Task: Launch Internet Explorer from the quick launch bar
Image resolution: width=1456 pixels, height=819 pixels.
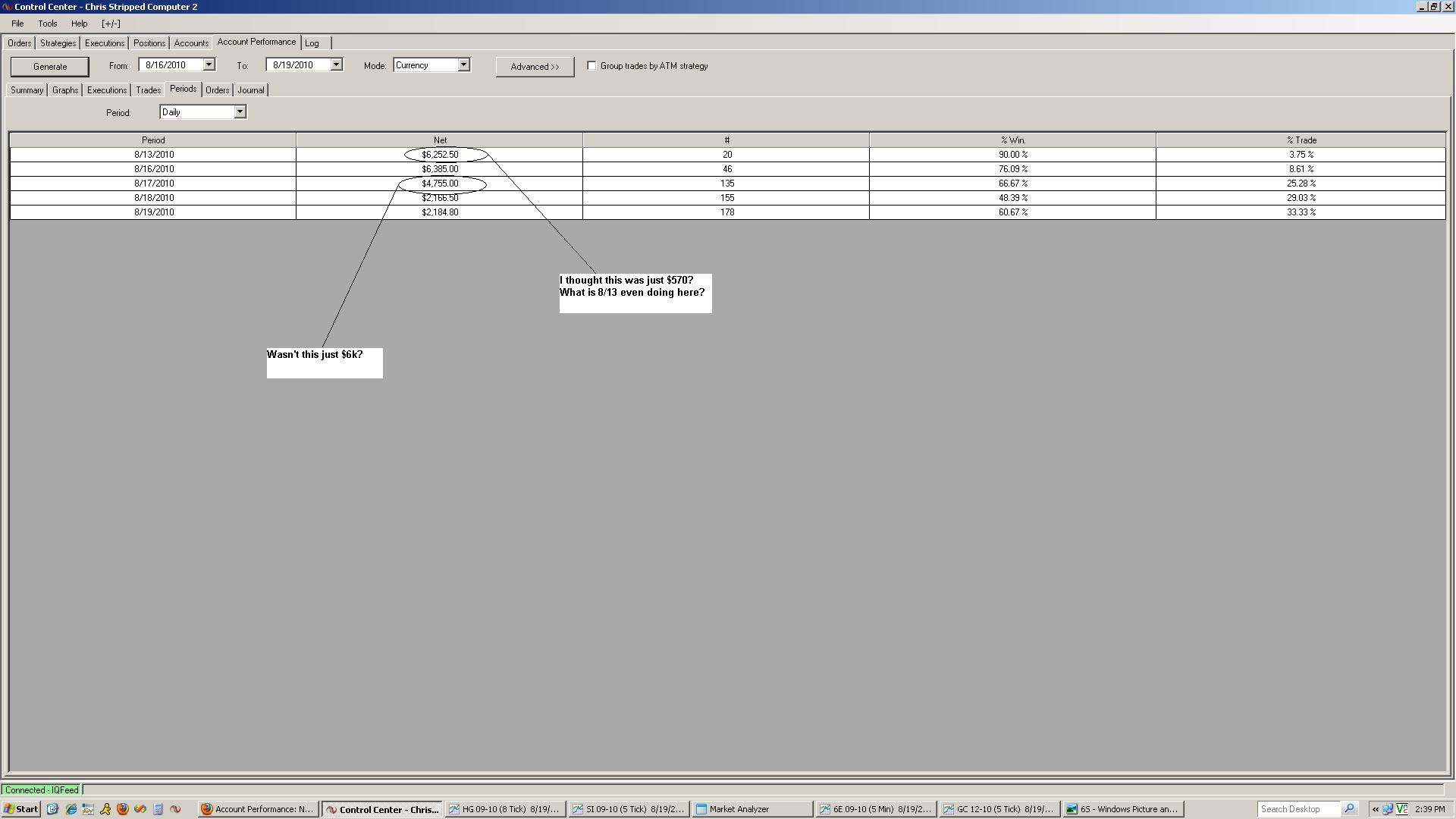Action: click(71, 809)
